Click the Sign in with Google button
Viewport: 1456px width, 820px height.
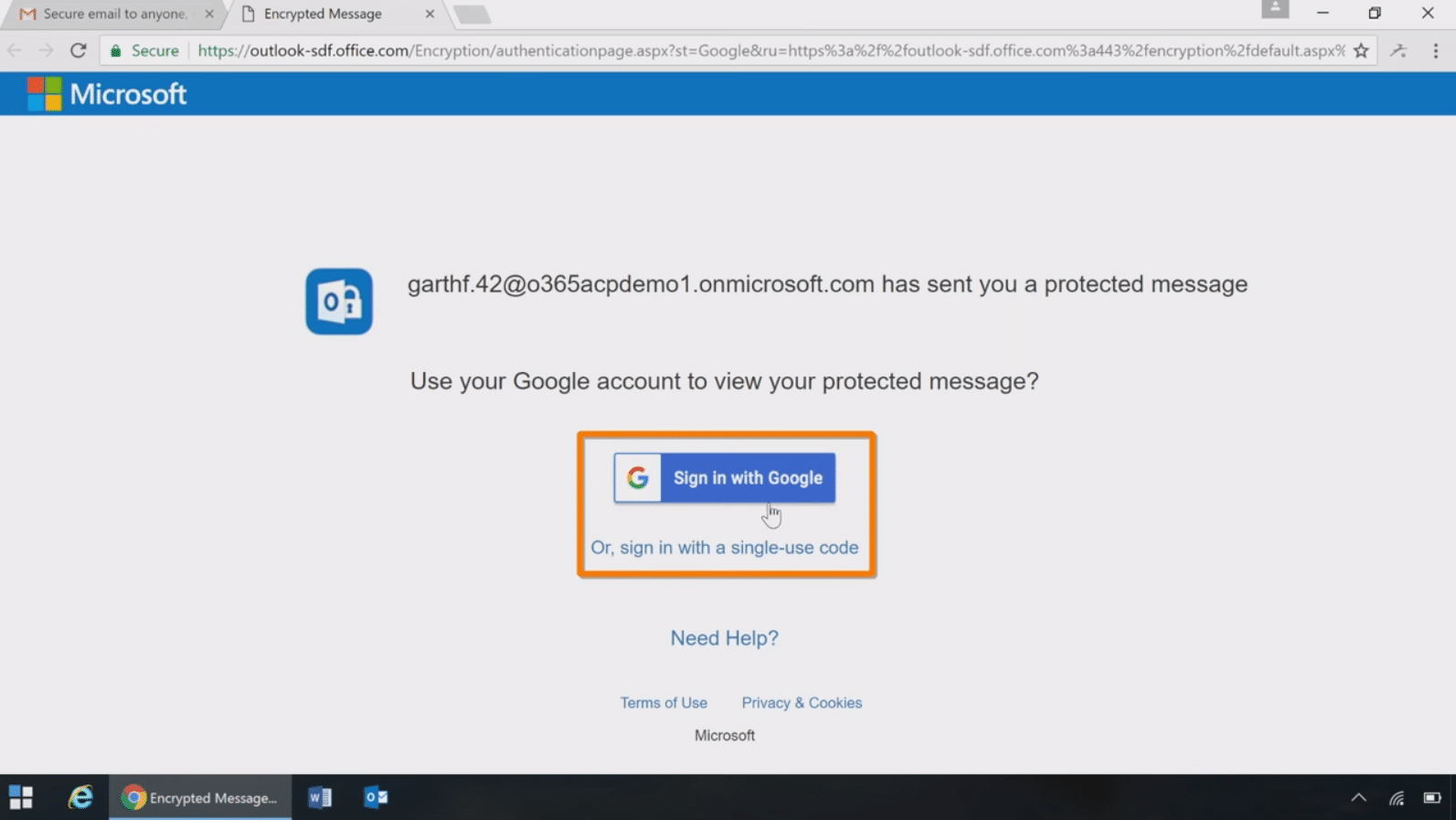[x=724, y=477]
